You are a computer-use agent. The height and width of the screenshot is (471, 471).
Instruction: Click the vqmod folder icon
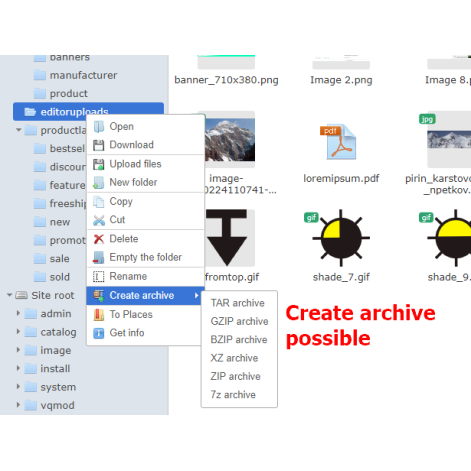click(x=31, y=405)
